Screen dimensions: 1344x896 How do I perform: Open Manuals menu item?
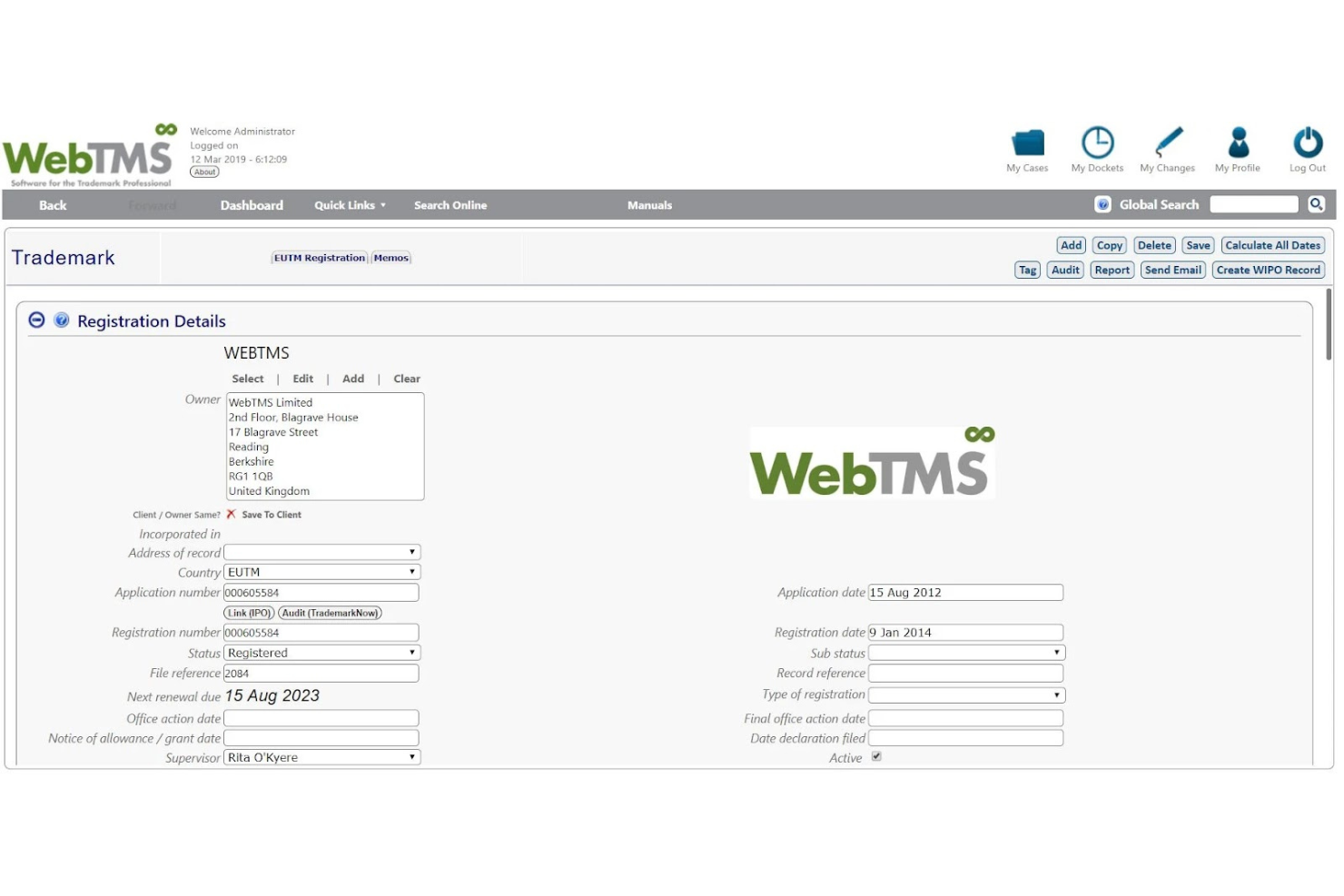pyautogui.click(x=649, y=205)
